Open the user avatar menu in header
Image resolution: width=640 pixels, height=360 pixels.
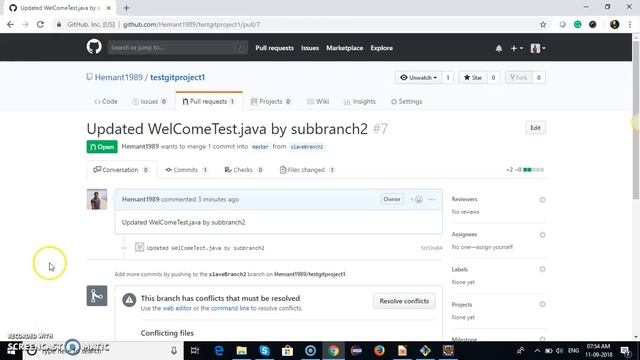(x=538, y=48)
